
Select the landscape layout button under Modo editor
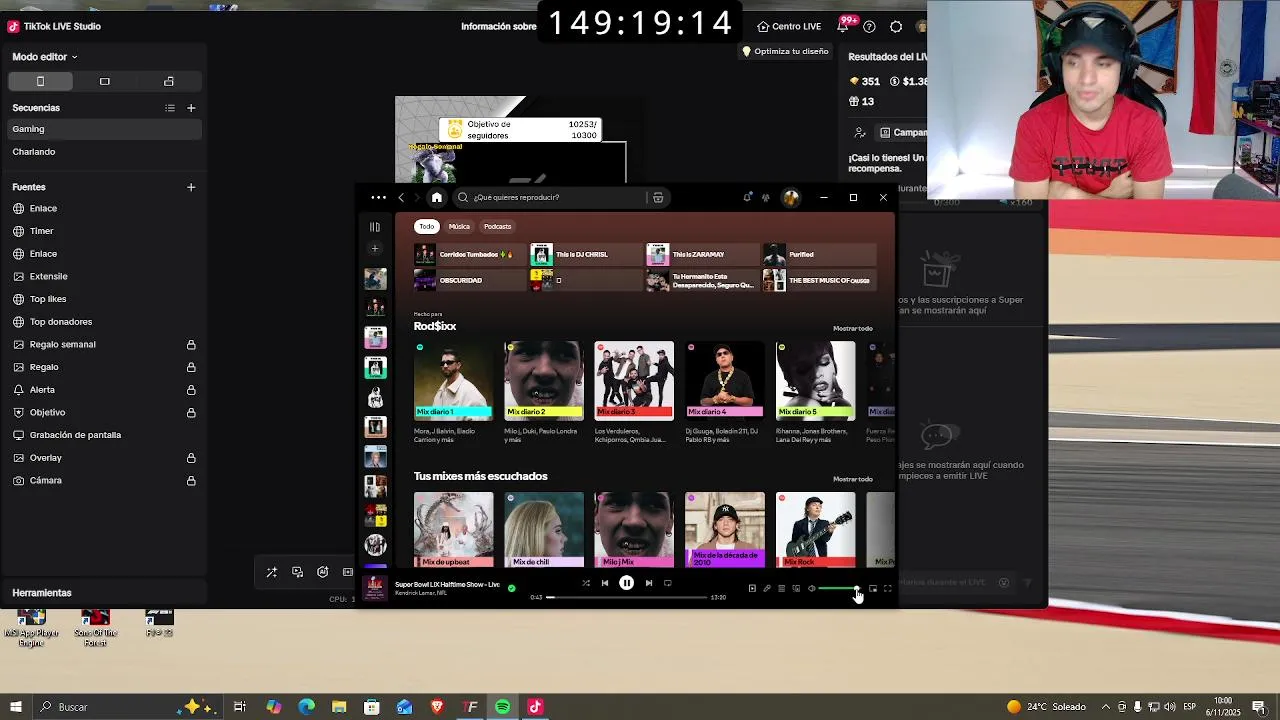click(x=104, y=81)
